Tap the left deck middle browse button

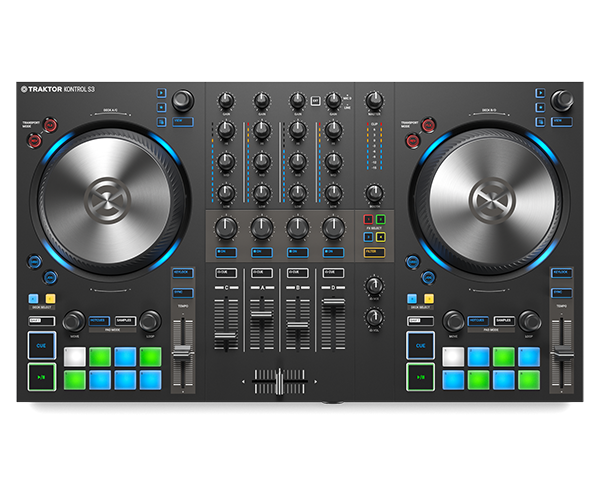tap(161, 107)
